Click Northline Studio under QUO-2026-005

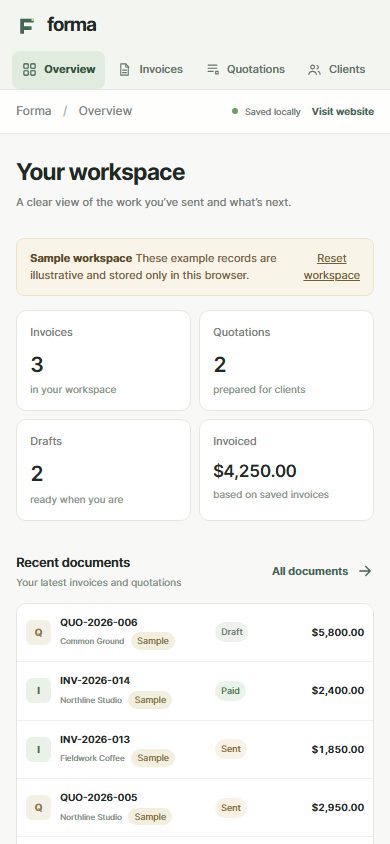coord(90,817)
